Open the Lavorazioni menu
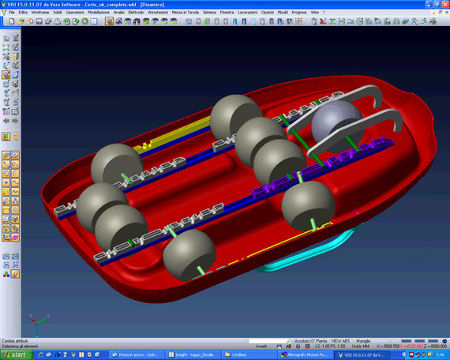This screenshot has width=450, height=360. pos(248,12)
